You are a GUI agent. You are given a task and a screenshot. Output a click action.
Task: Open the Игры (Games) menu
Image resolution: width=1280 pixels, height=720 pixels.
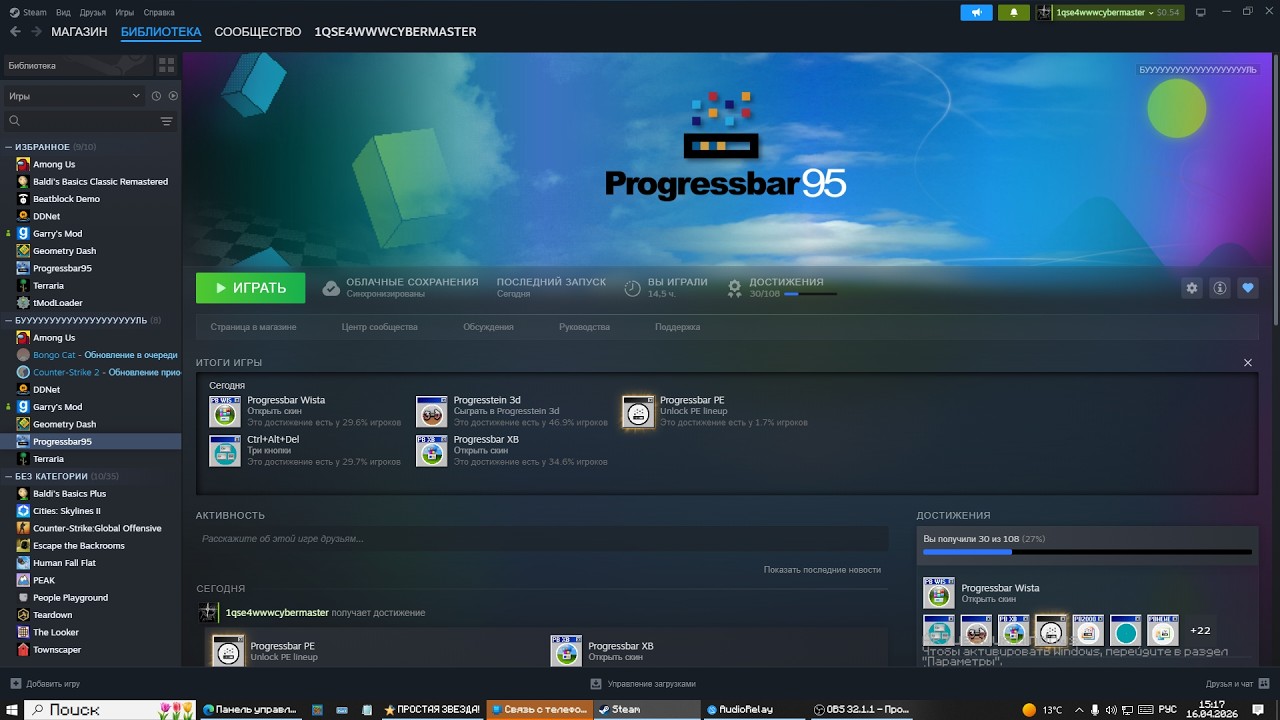124,12
